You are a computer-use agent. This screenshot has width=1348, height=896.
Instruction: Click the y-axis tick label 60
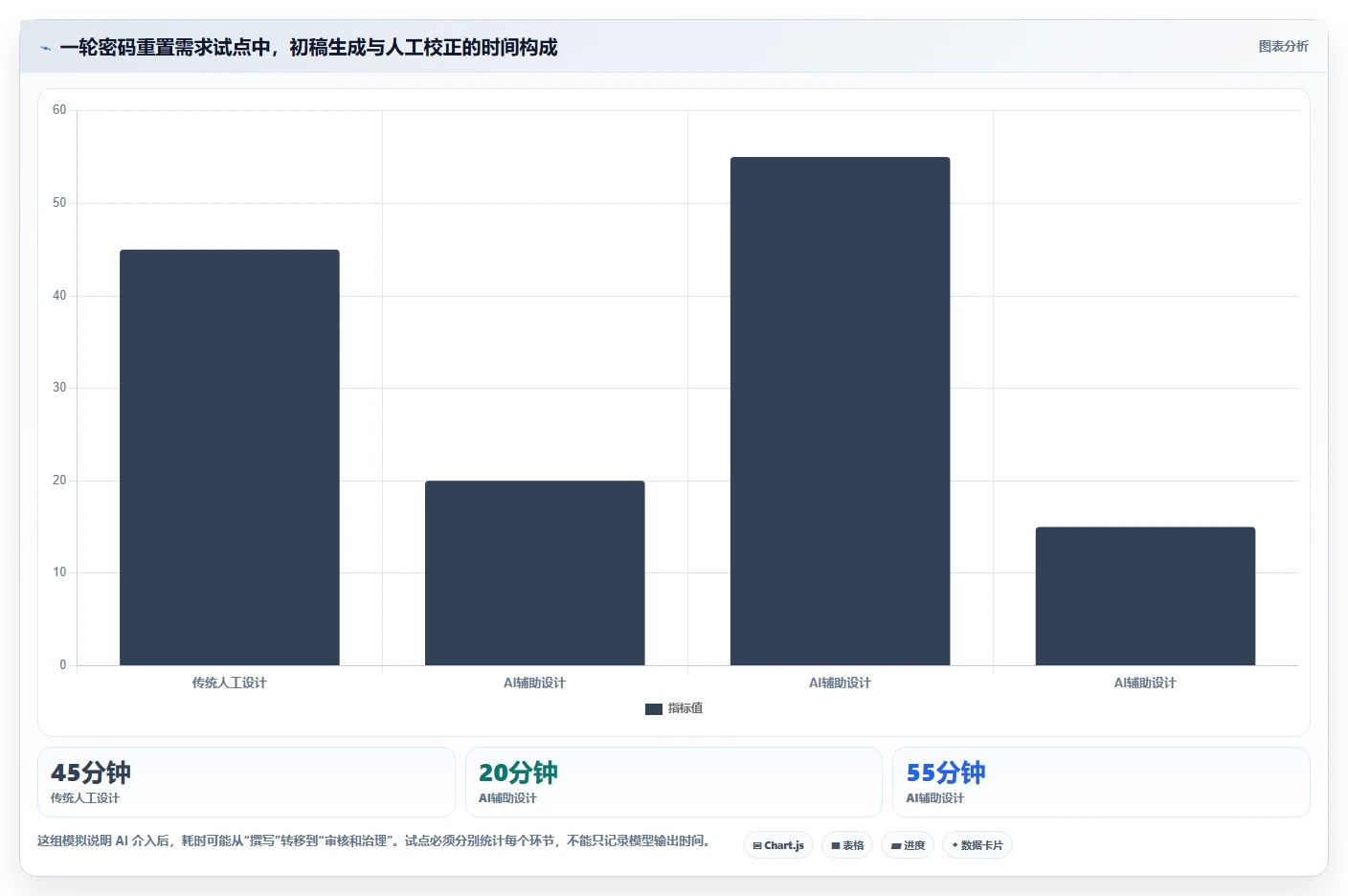pyautogui.click(x=59, y=110)
